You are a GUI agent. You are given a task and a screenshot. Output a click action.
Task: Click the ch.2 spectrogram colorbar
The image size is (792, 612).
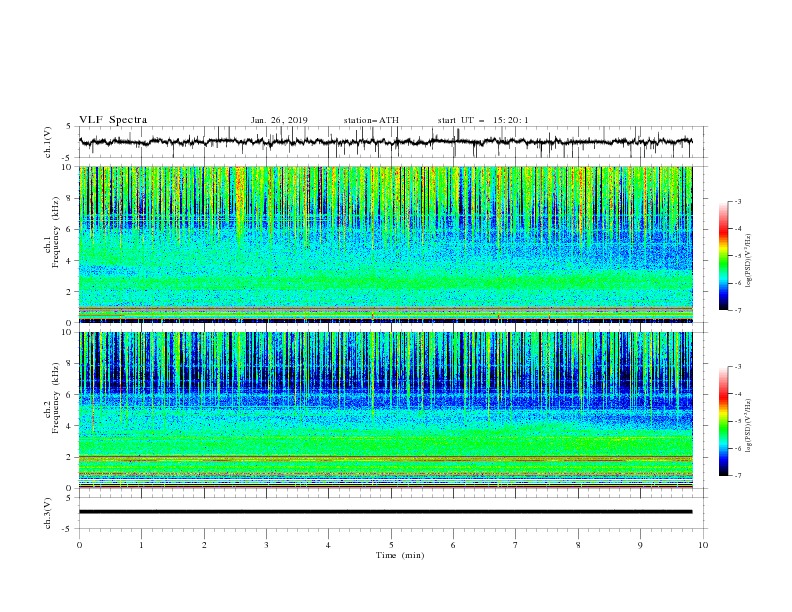point(723,421)
